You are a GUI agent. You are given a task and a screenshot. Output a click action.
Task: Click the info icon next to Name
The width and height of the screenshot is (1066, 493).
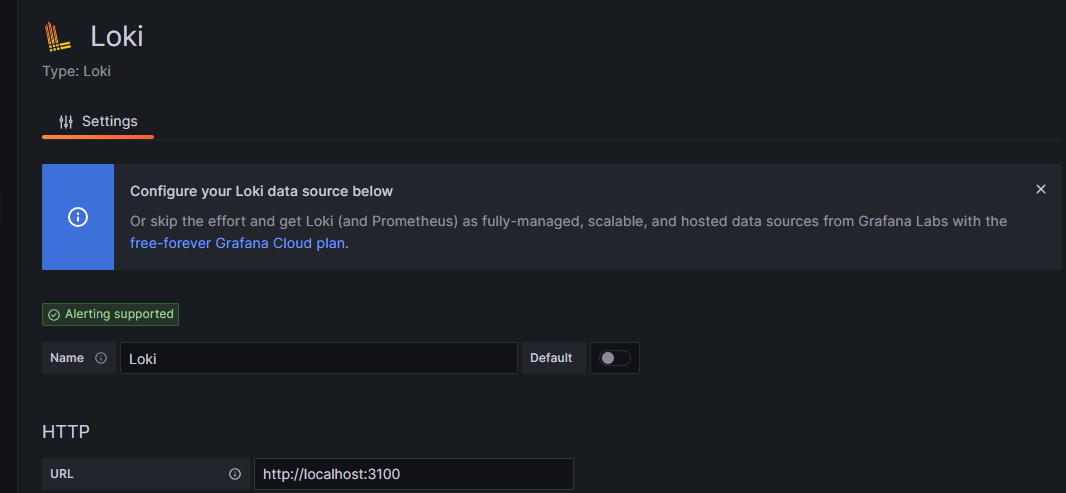(x=101, y=358)
